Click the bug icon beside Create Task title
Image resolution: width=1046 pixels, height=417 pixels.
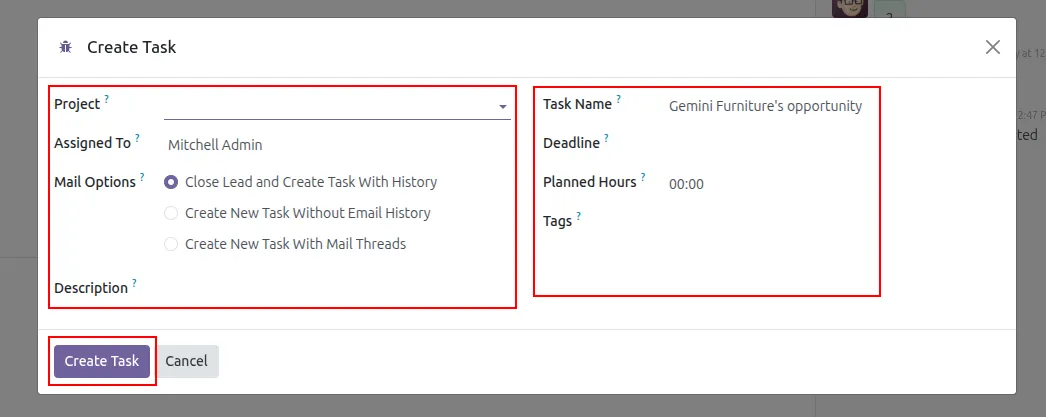coord(66,47)
